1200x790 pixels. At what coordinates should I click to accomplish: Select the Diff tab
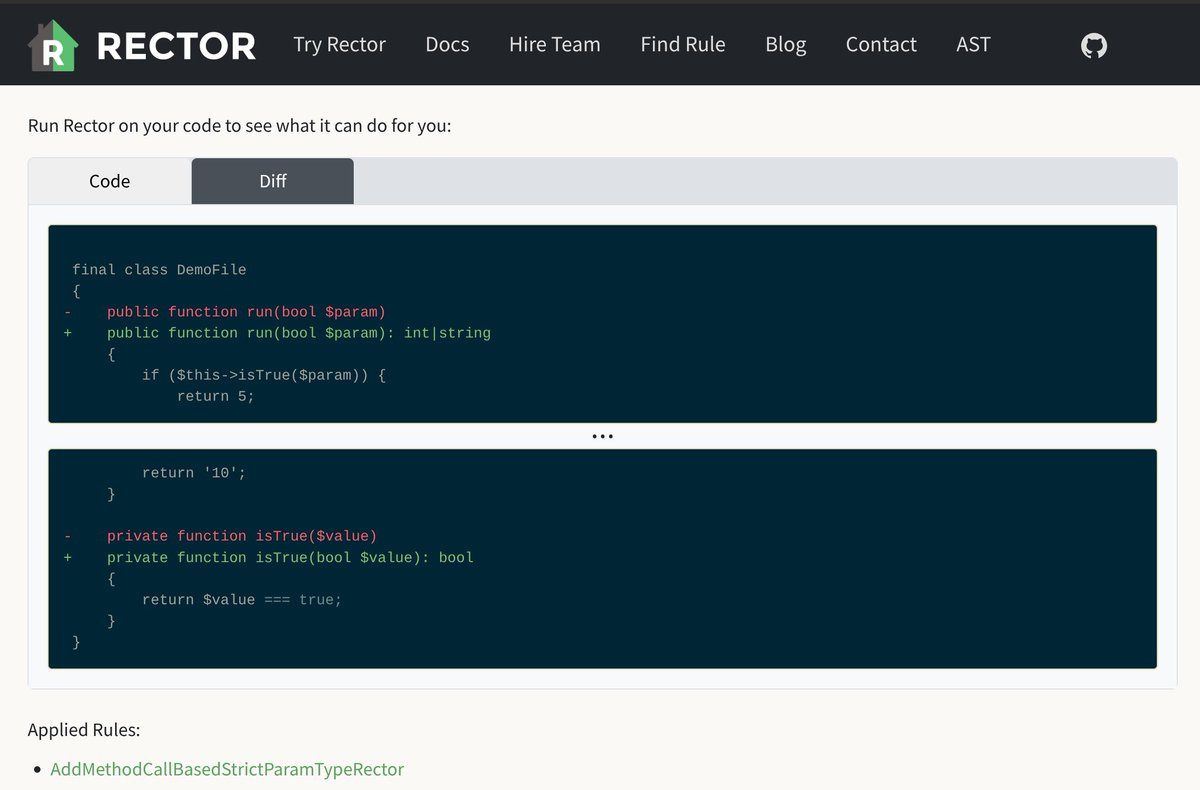click(273, 181)
